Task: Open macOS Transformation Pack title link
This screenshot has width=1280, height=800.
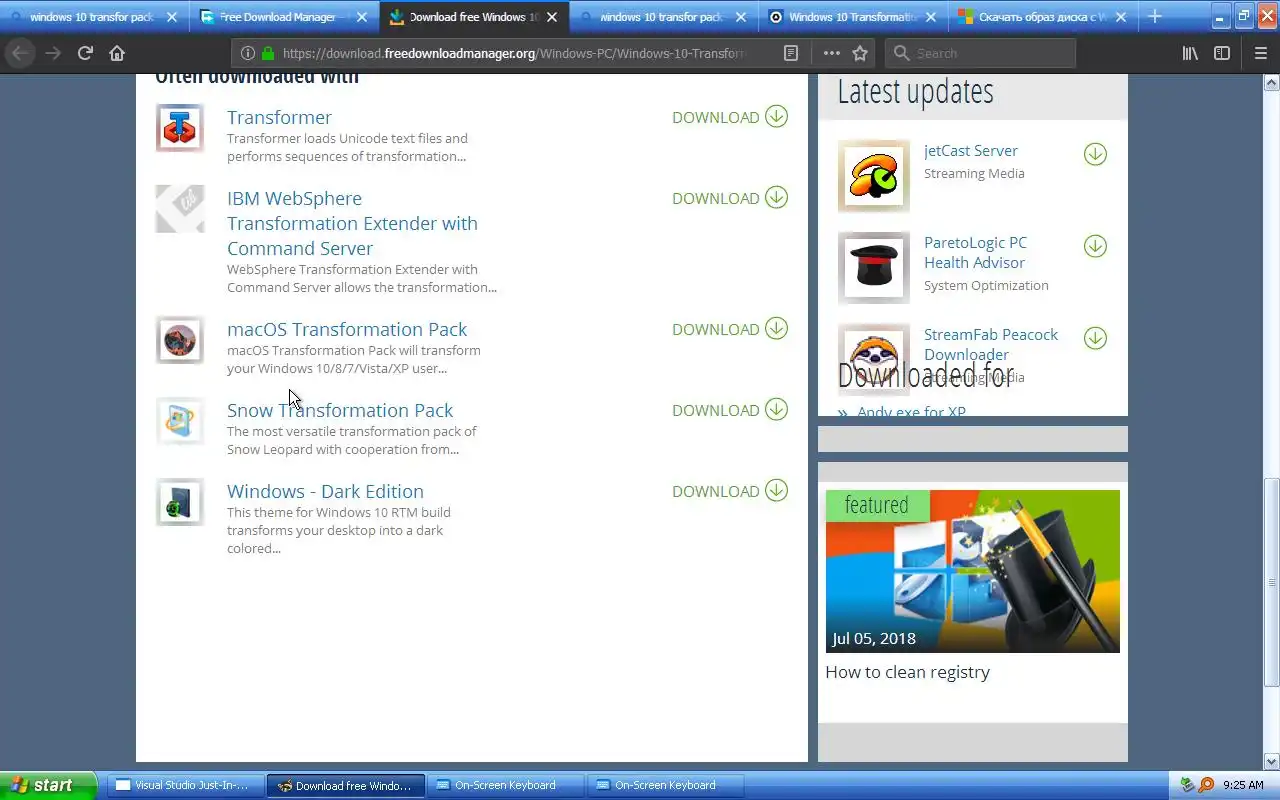Action: click(347, 329)
